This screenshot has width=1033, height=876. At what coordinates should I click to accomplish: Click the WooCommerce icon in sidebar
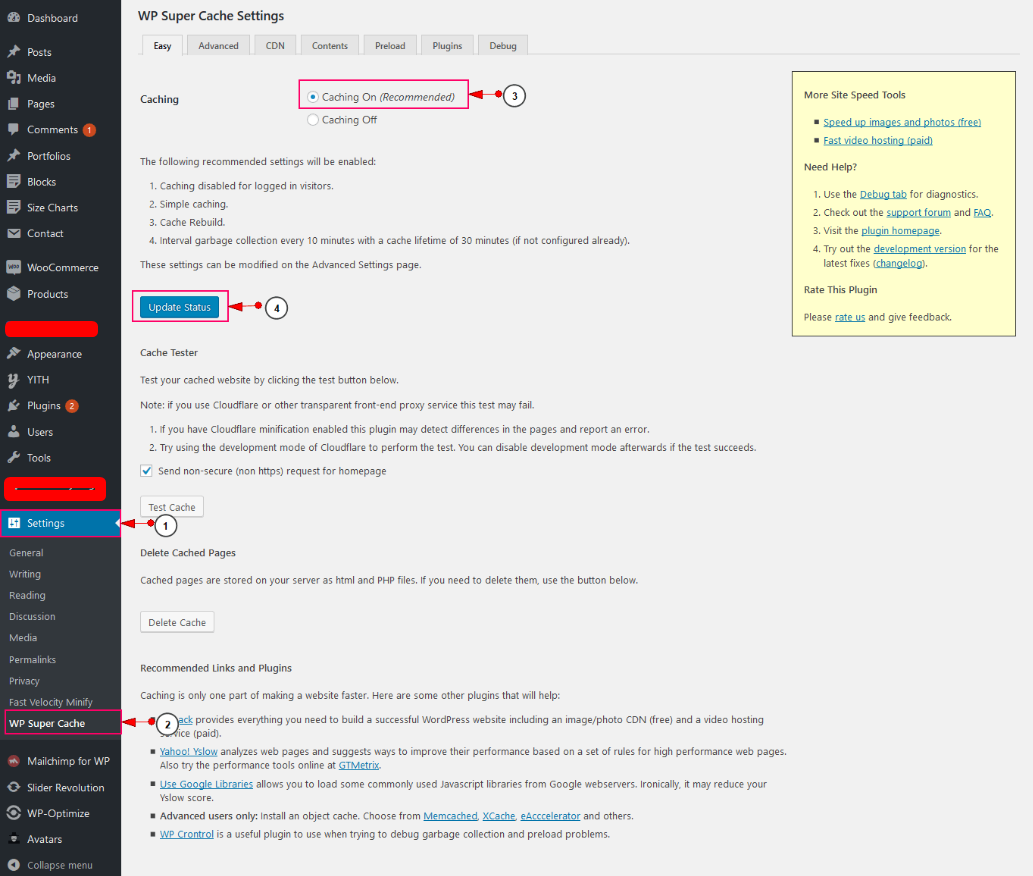[13, 268]
